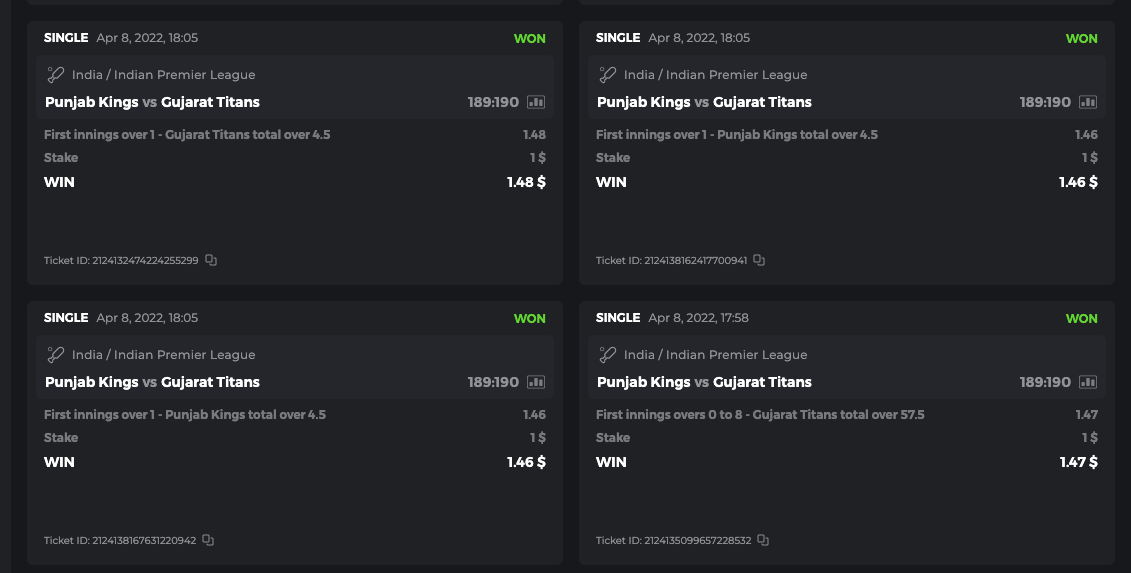1131x573 pixels.
Task: Click cricket icon on bet with ticket ending 700941
Action: point(608,75)
